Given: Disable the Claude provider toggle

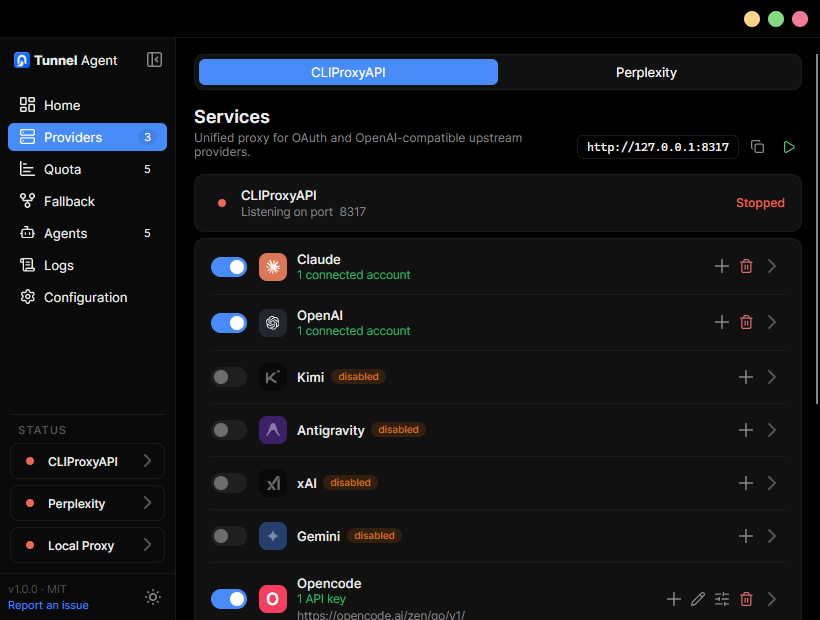Looking at the screenshot, I should click(229, 267).
